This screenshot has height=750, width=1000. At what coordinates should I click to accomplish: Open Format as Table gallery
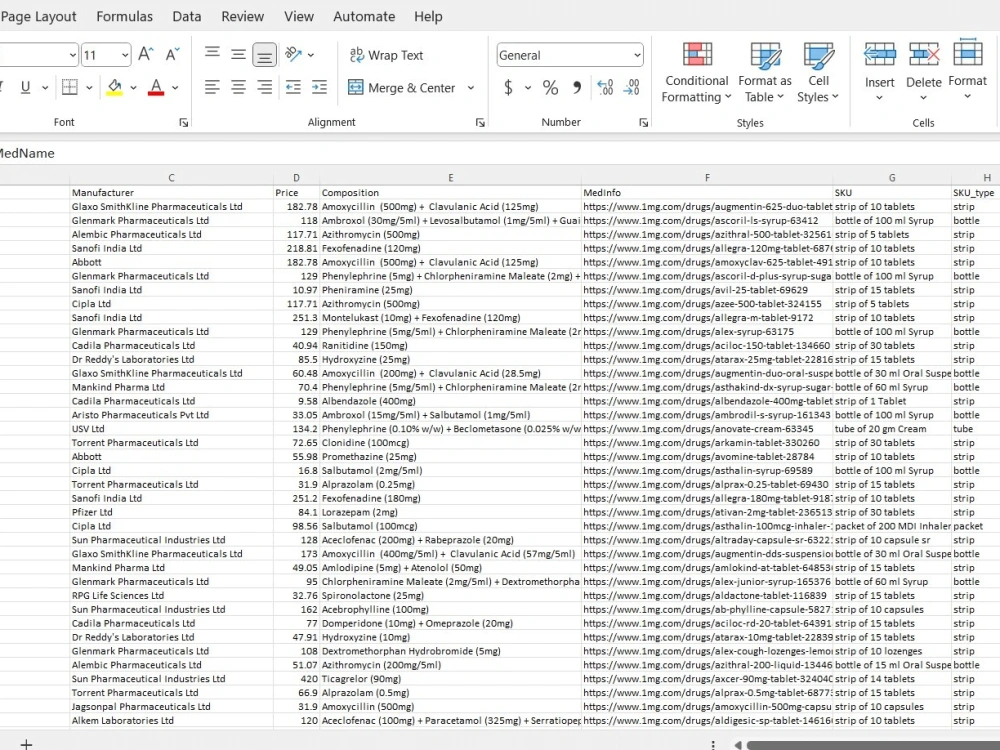click(765, 72)
